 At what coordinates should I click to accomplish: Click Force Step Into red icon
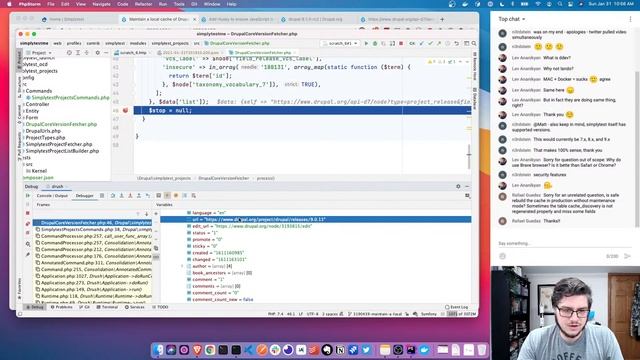click(130, 196)
